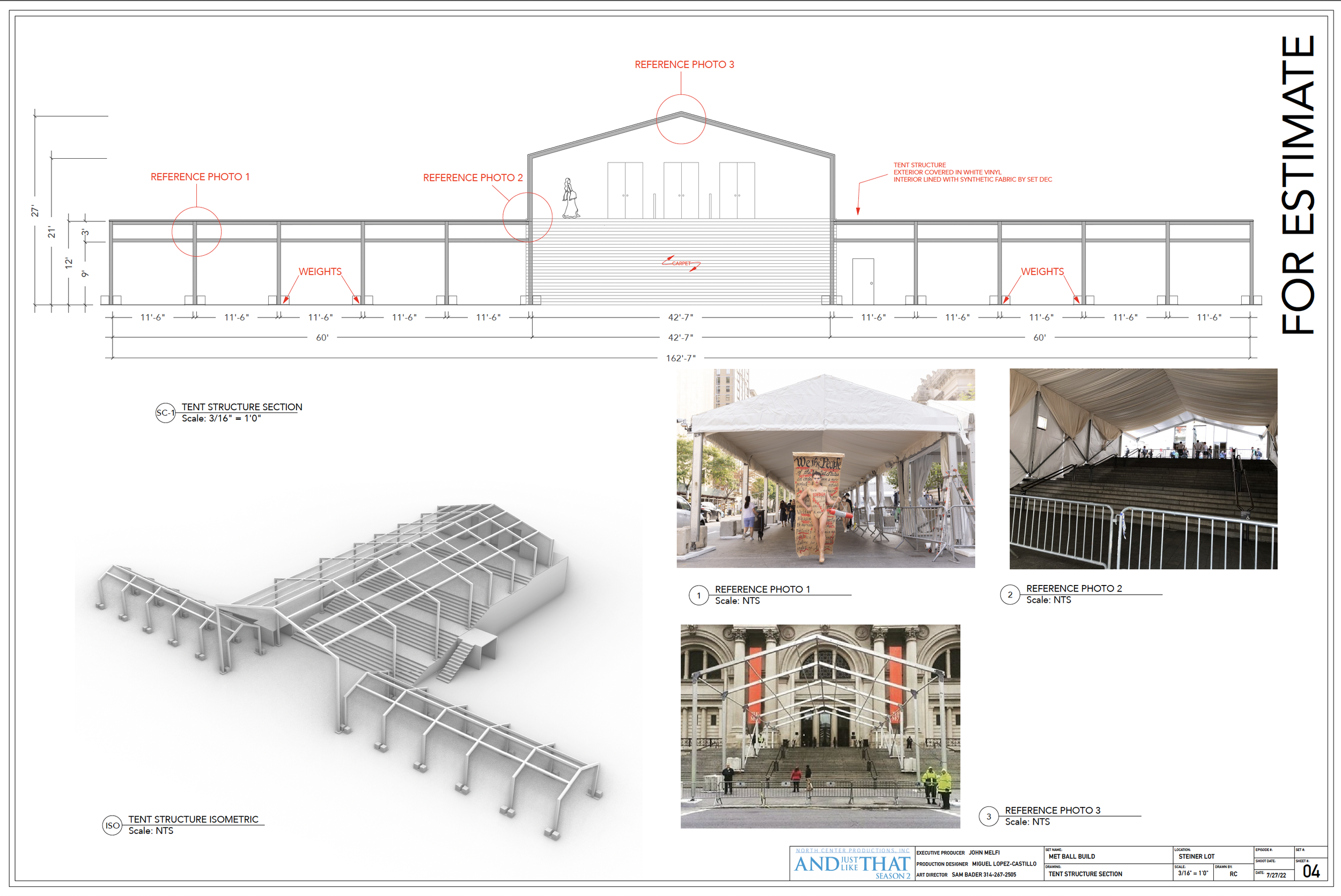Click the 162'-7" overall dimension text
1341x896 pixels.
(x=680, y=358)
